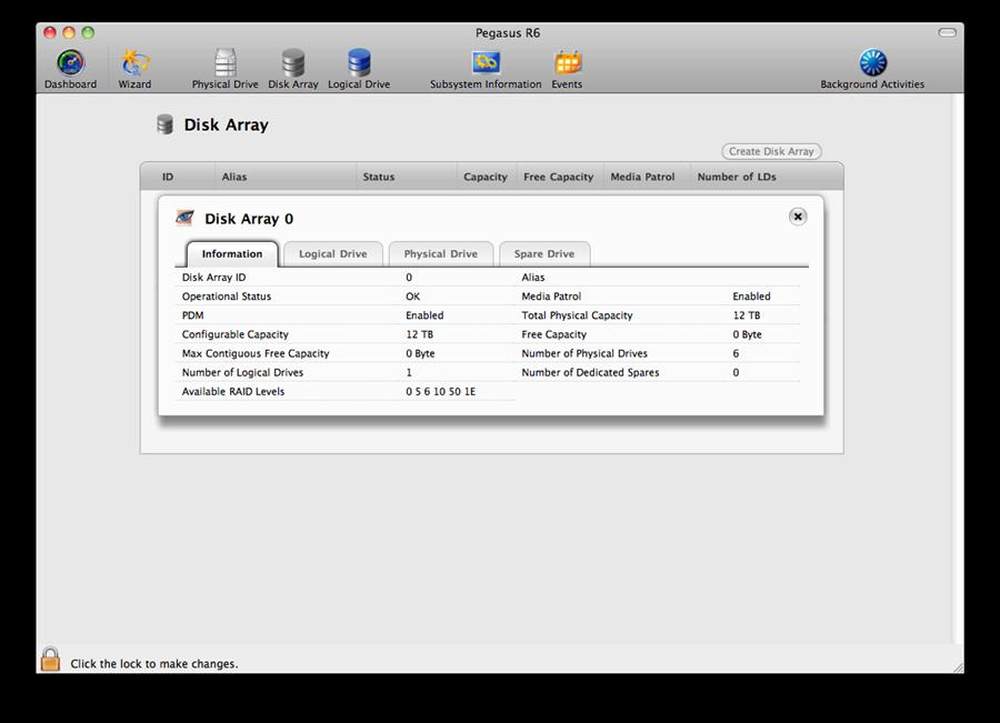Select the Disk Array toolbar icon

point(293,69)
